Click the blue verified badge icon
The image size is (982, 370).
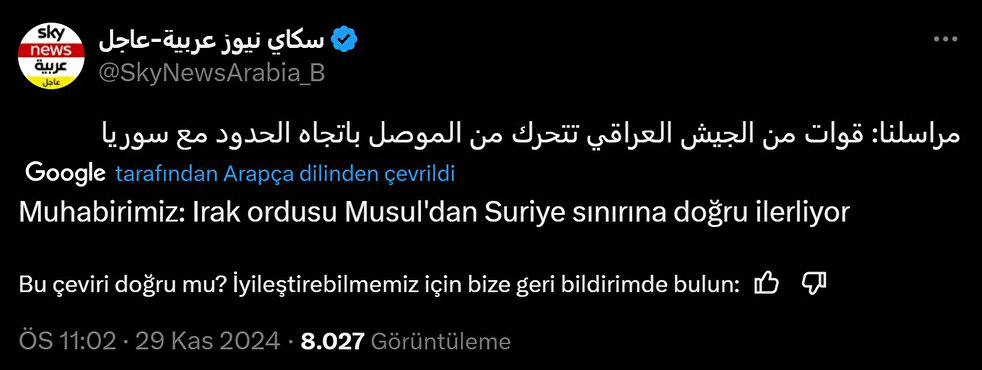pyautogui.click(x=344, y=40)
